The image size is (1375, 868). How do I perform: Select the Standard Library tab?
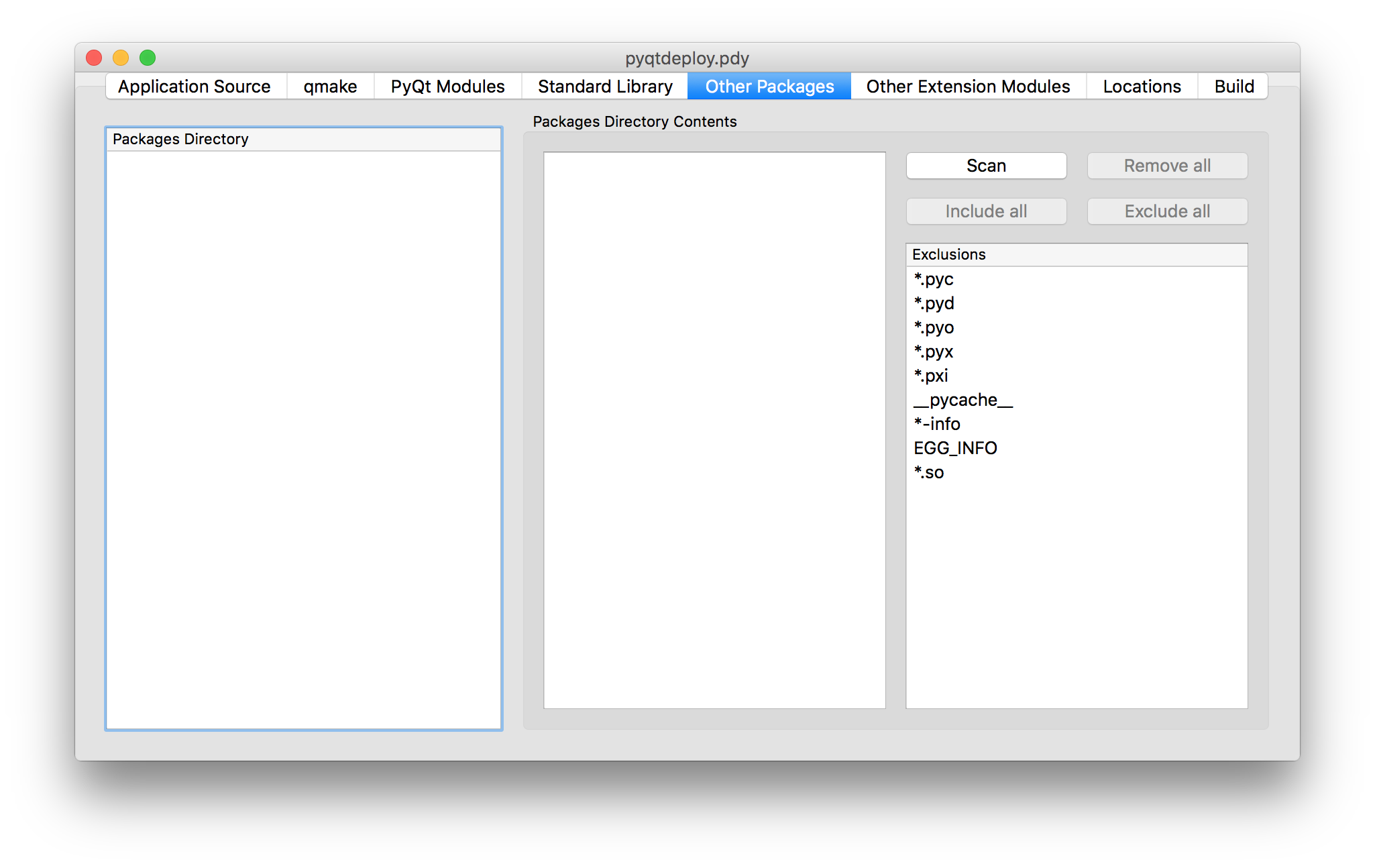pyautogui.click(x=605, y=87)
